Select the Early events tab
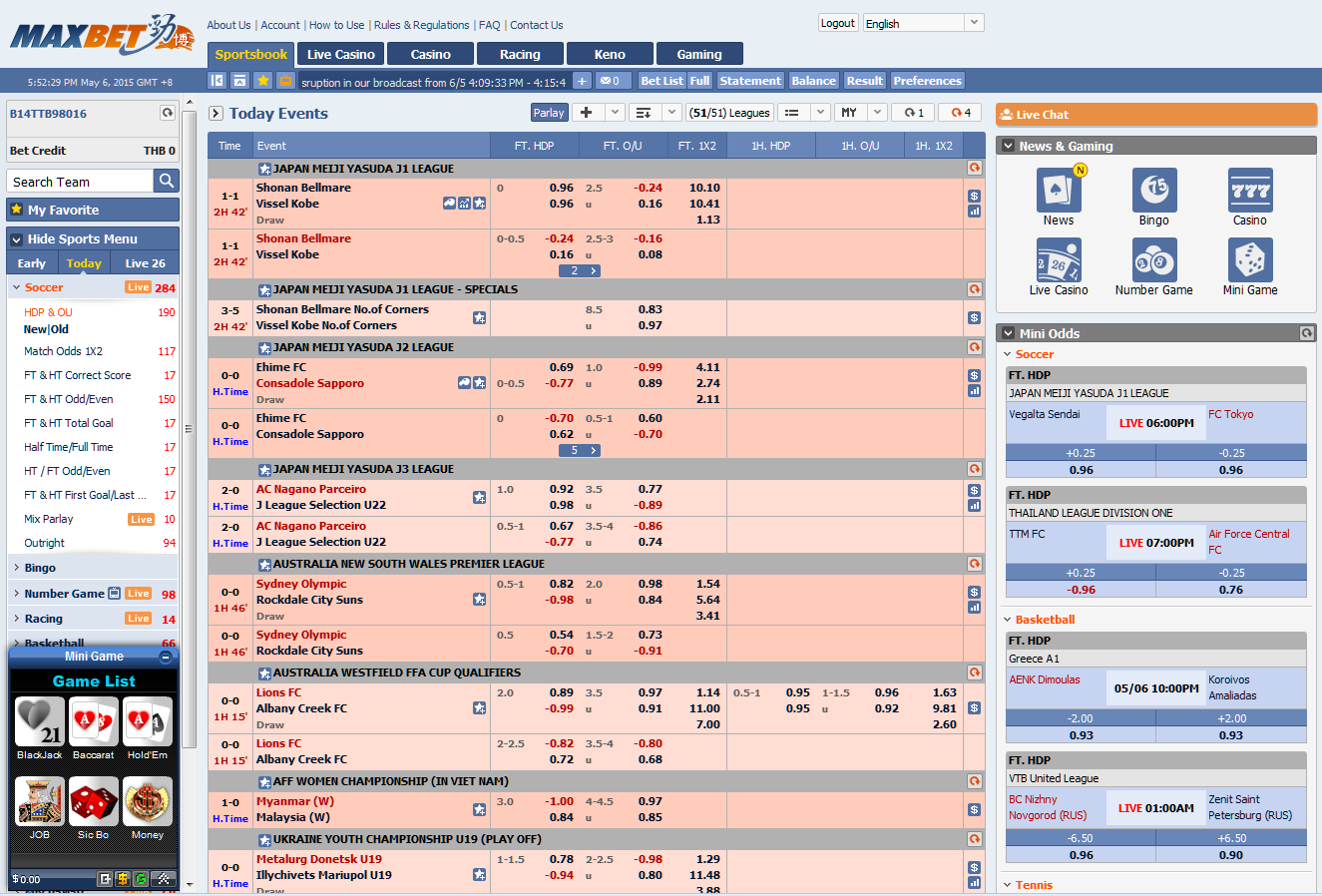Screen dimensions: 1322x896 (x=32, y=263)
